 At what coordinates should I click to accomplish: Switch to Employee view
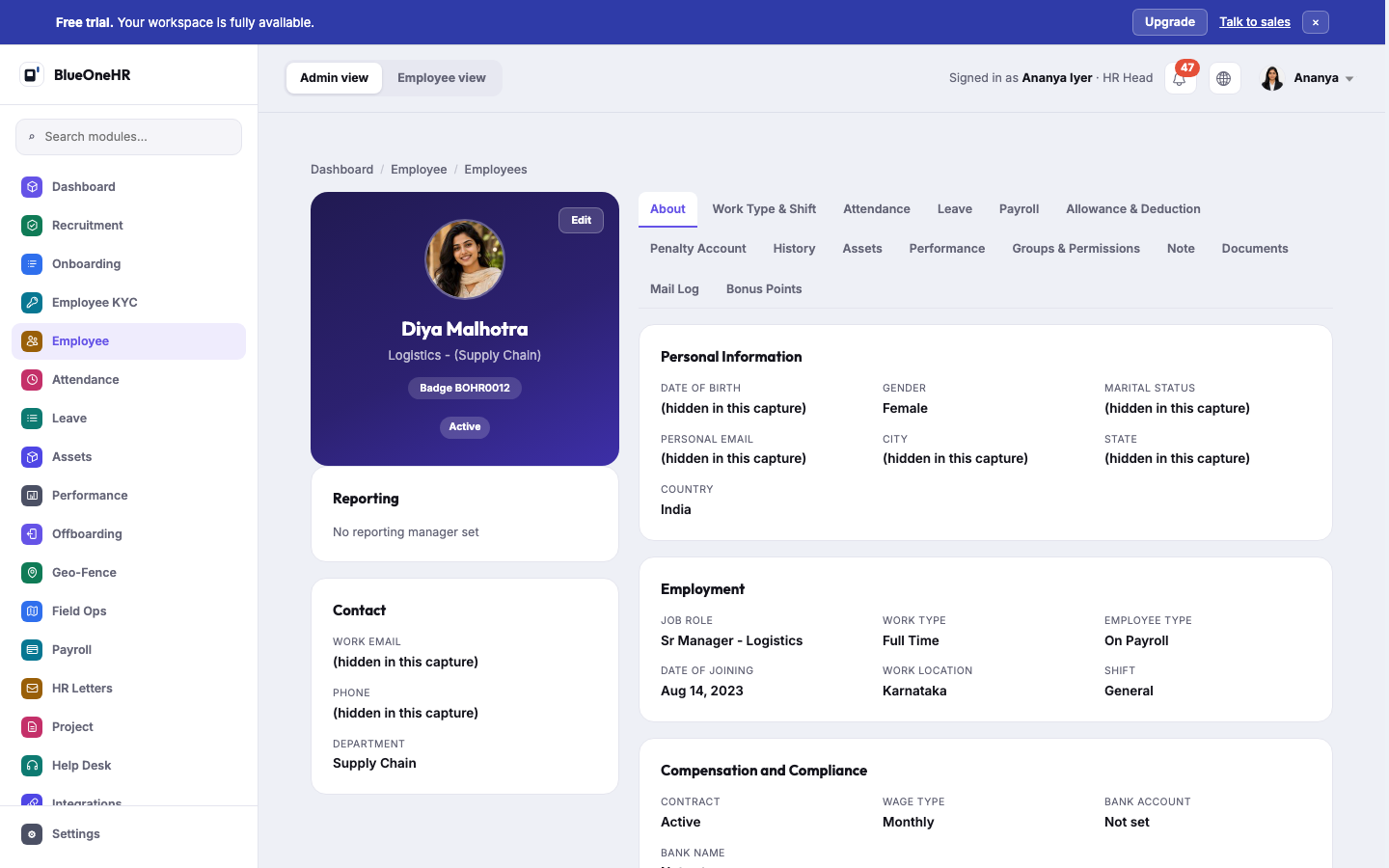442,78
